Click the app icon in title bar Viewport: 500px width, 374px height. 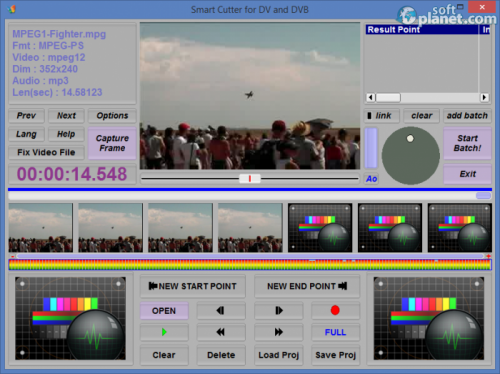[12, 9]
